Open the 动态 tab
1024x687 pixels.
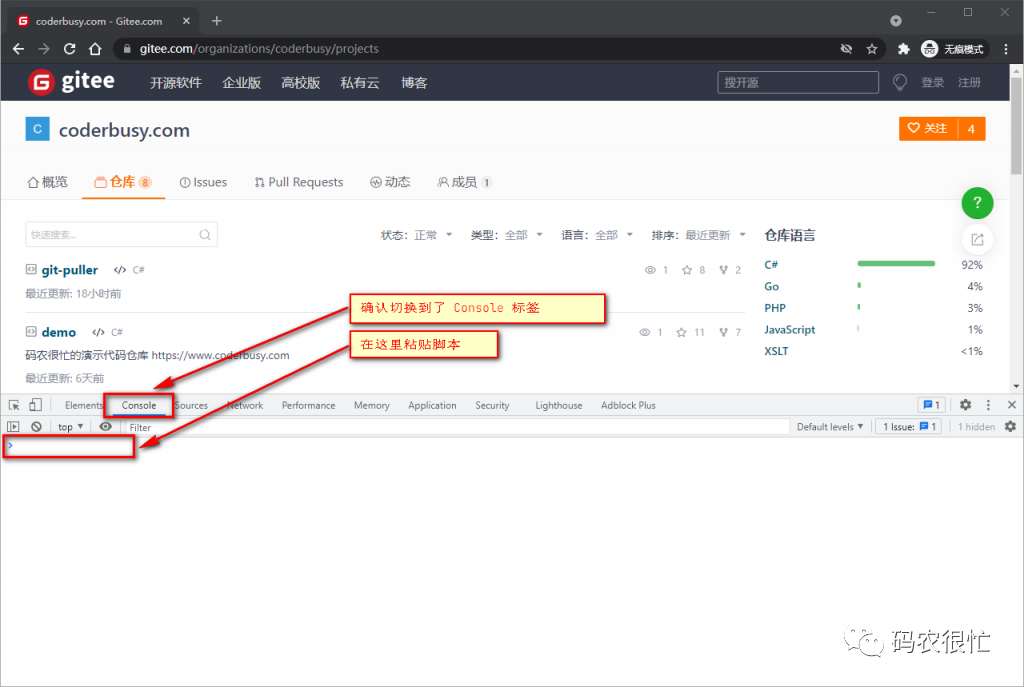click(x=390, y=182)
